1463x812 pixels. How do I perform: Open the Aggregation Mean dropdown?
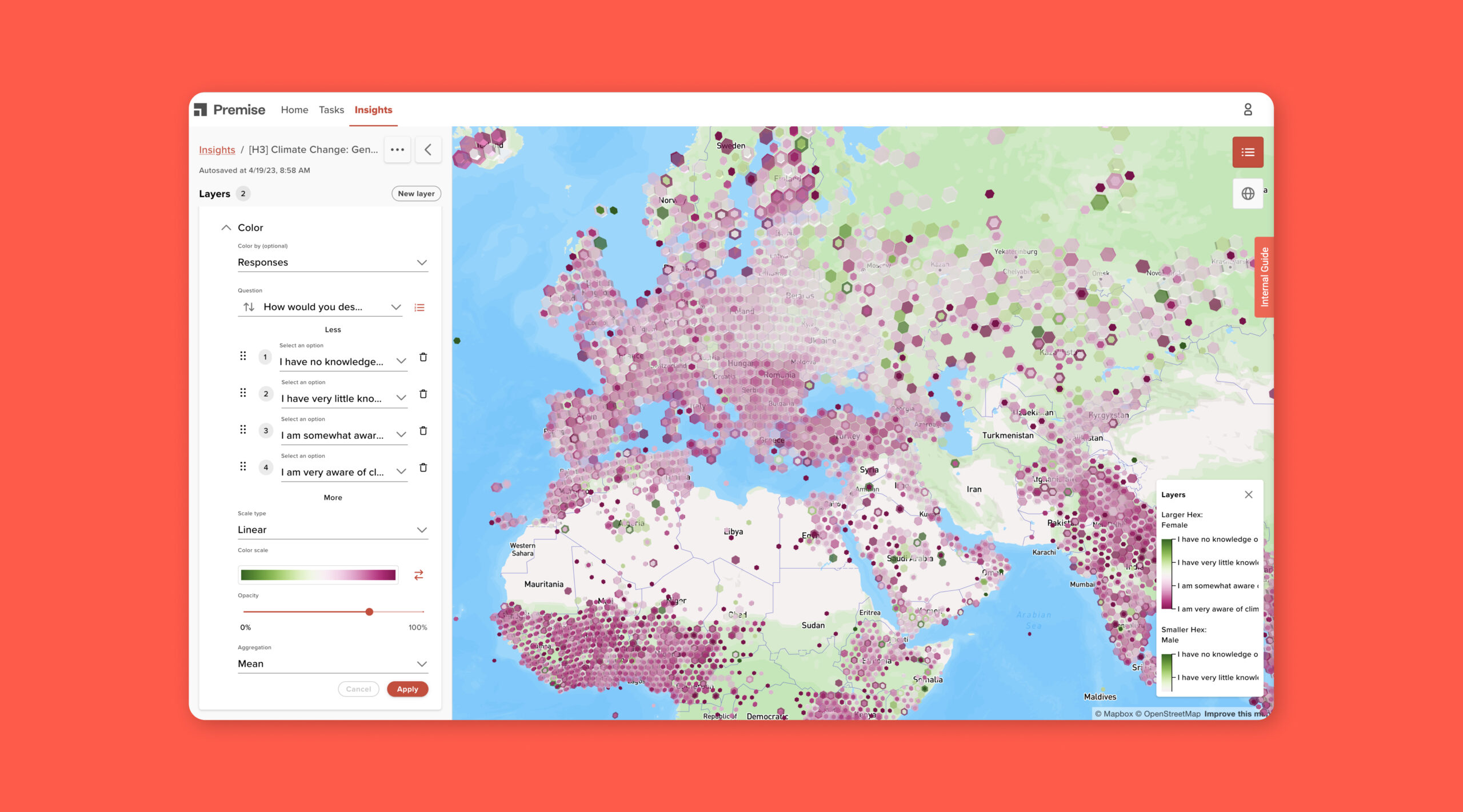(x=333, y=663)
